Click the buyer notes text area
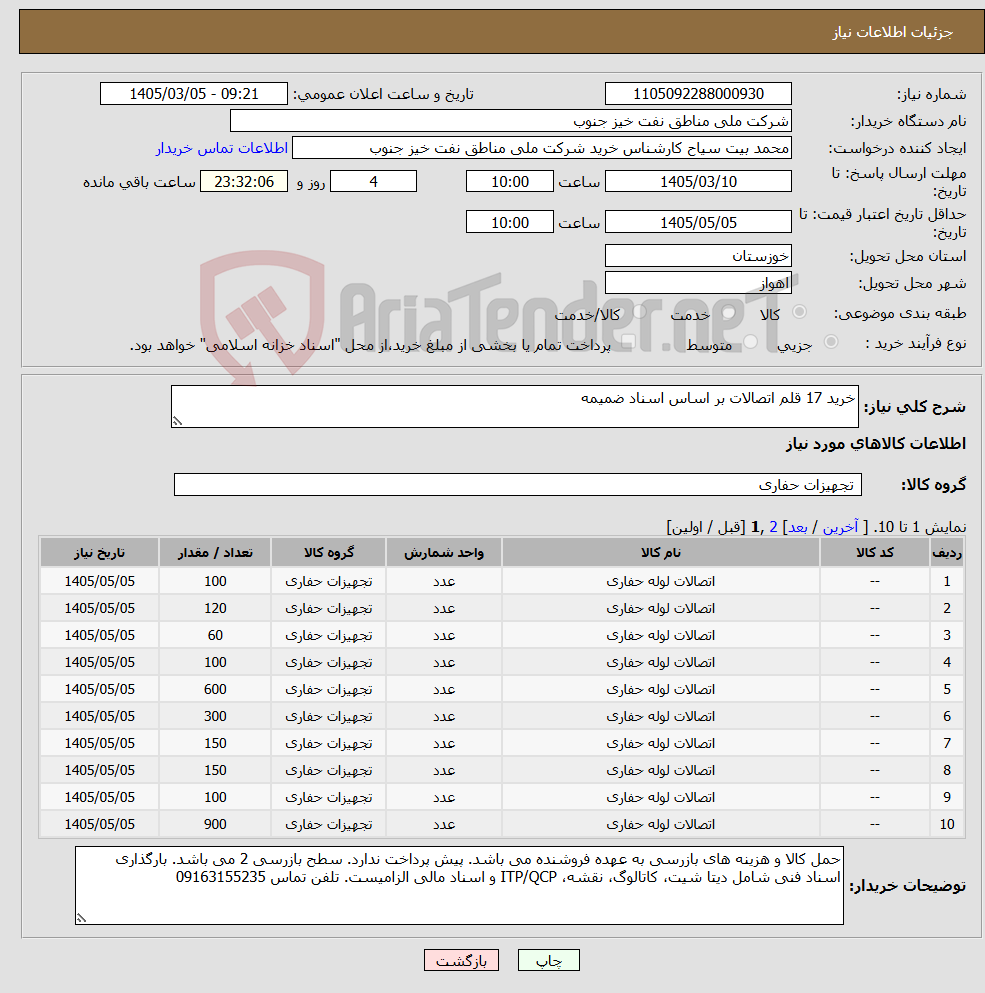The width and height of the screenshot is (985, 993). pos(459,885)
